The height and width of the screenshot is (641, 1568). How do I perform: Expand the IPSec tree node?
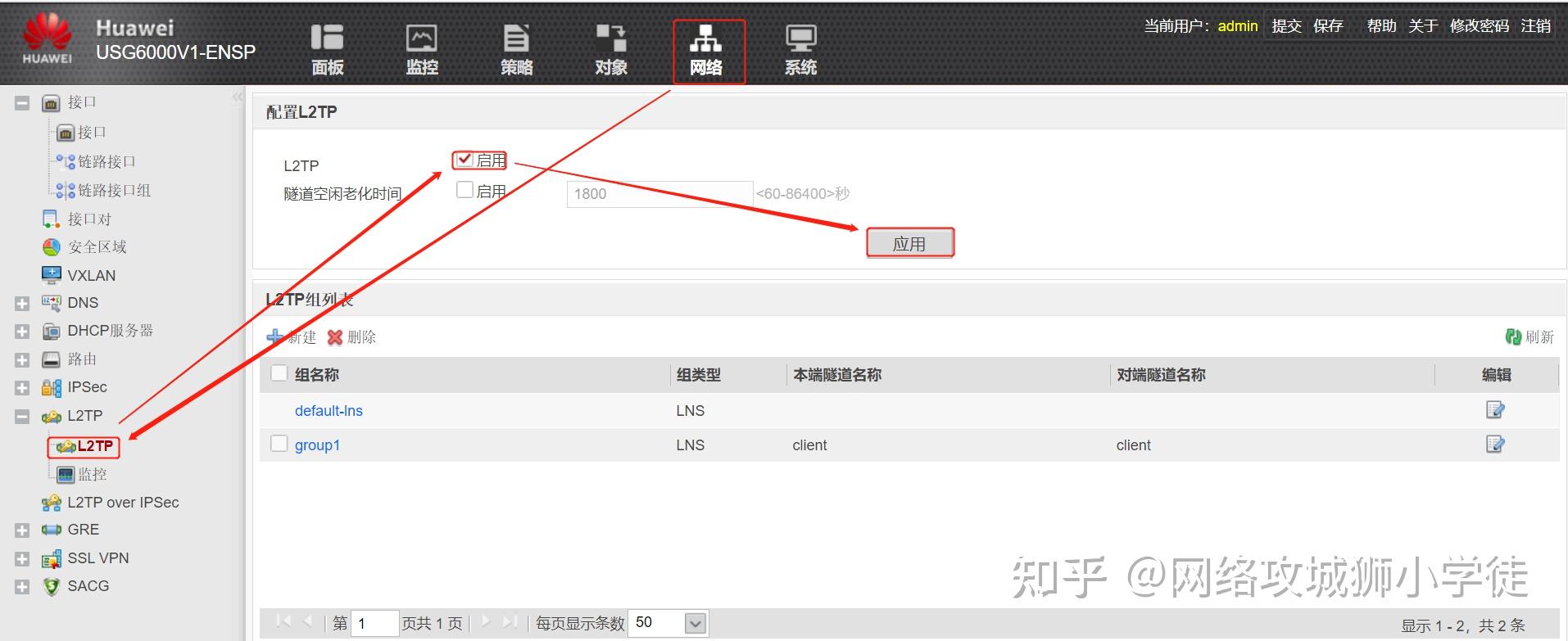(22, 388)
